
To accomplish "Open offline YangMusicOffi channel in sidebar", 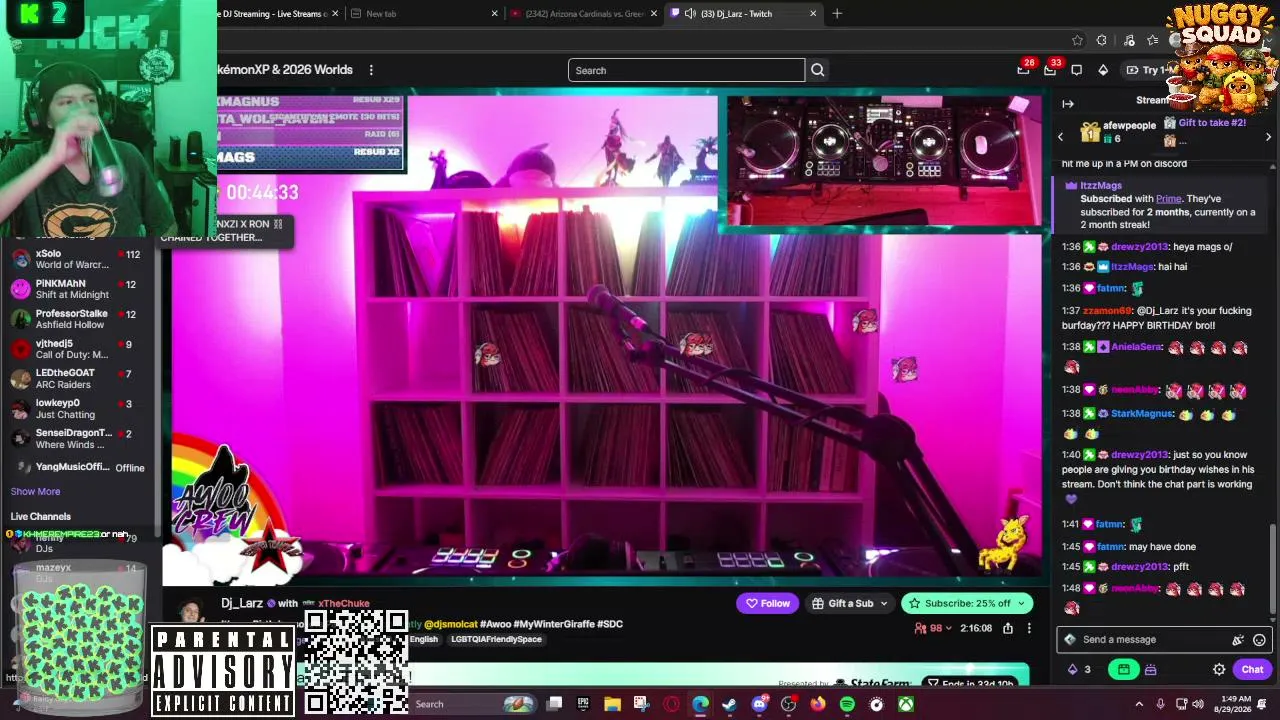I will pos(78,467).
